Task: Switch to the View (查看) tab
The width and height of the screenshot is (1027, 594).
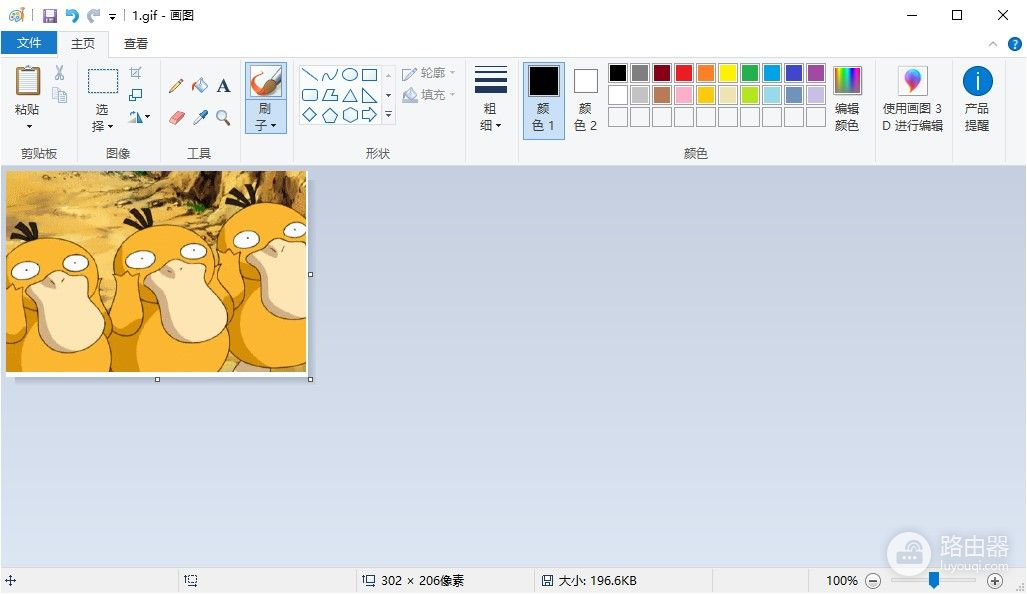Action: click(136, 43)
